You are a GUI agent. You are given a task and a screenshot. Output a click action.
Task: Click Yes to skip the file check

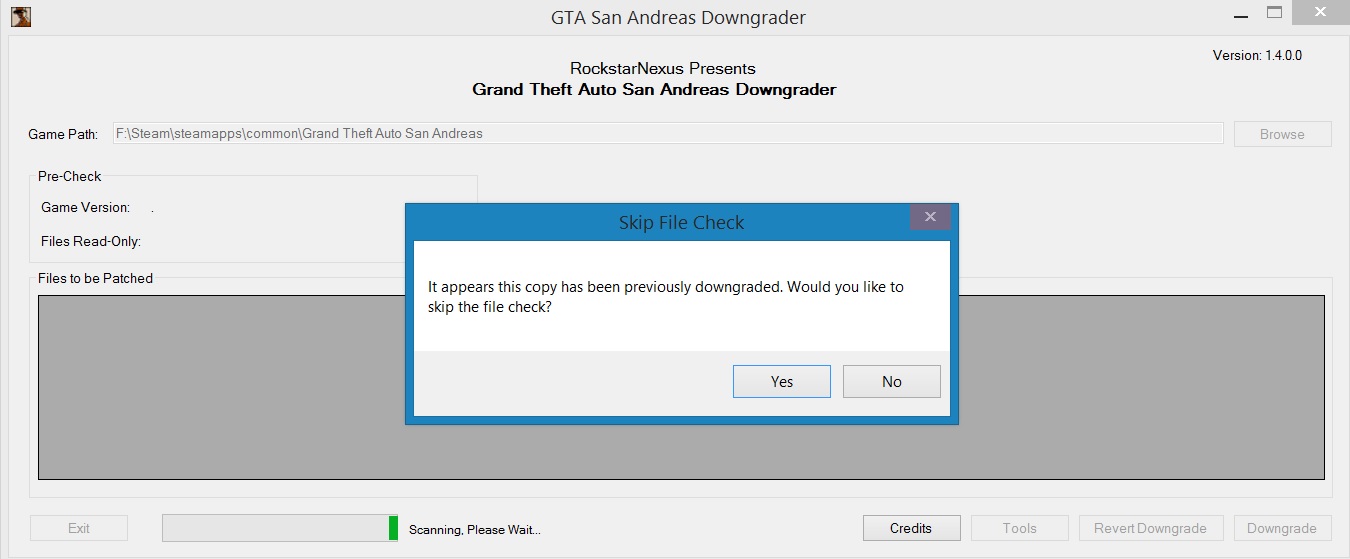click(781, 381)
